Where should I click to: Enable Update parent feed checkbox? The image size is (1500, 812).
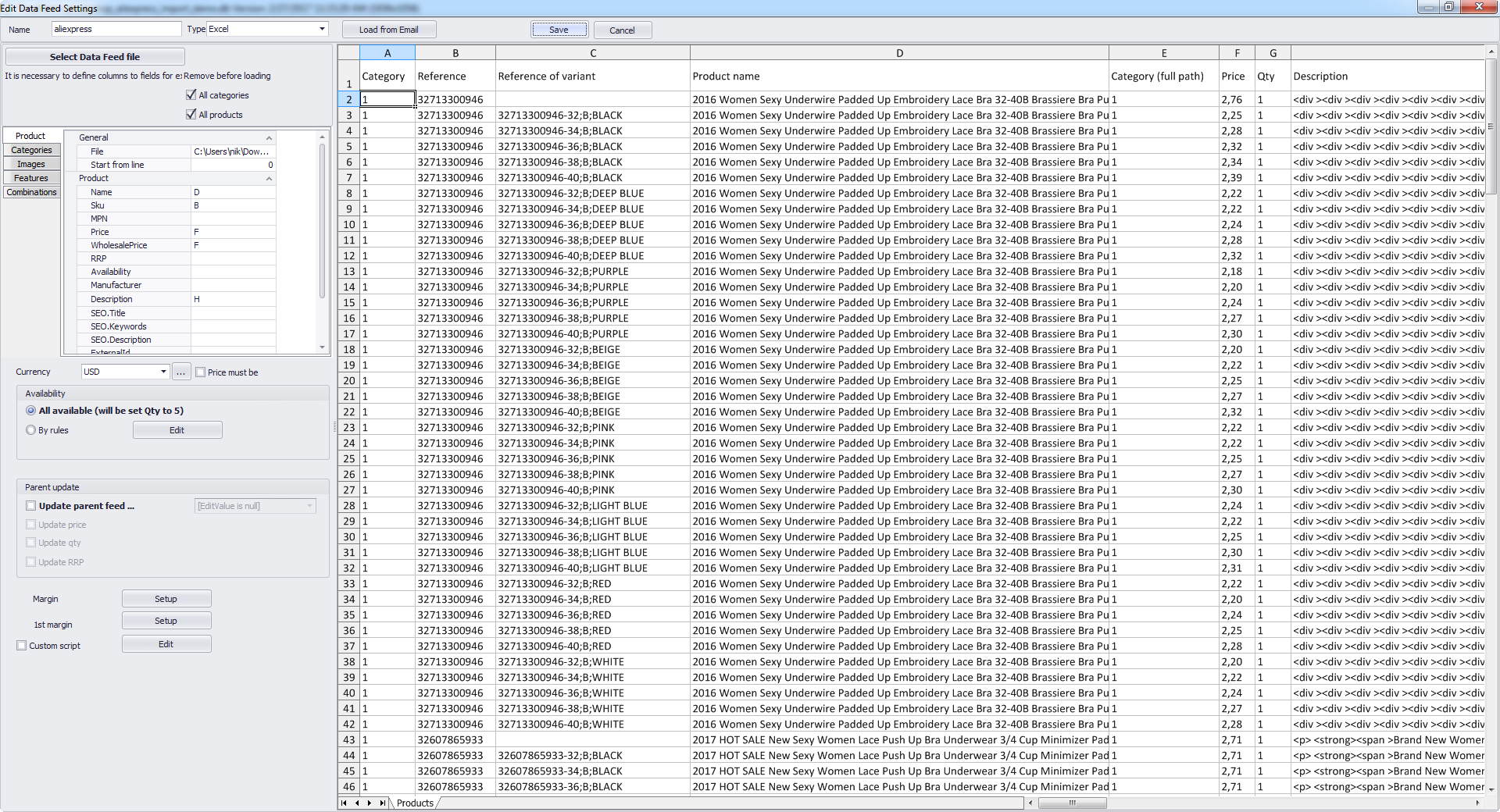click(x=31, y=506)
